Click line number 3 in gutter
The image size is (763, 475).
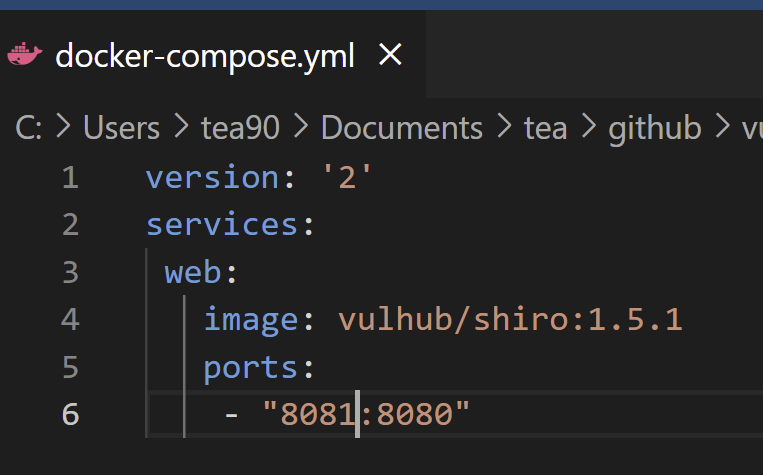[71, 272]
